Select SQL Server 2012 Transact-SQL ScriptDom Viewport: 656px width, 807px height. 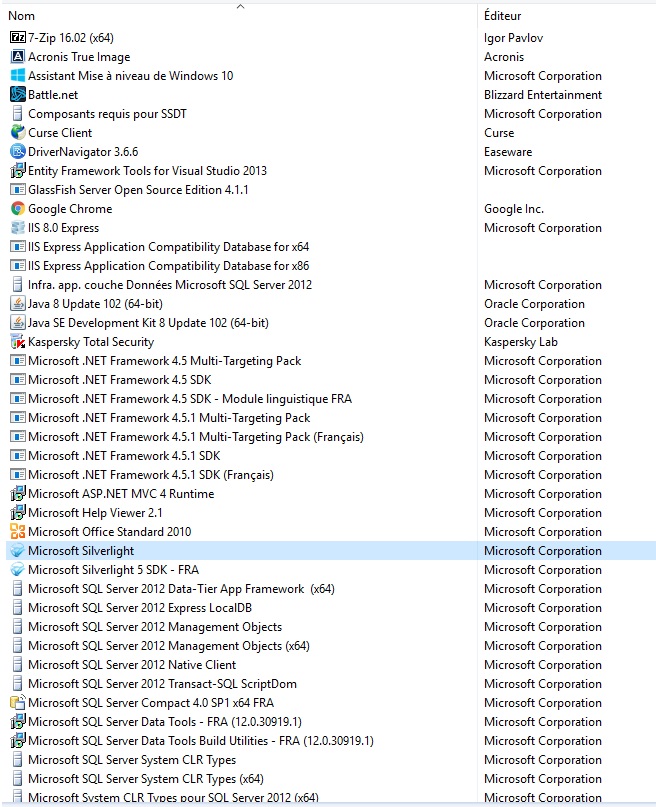(x=162, y=684)
